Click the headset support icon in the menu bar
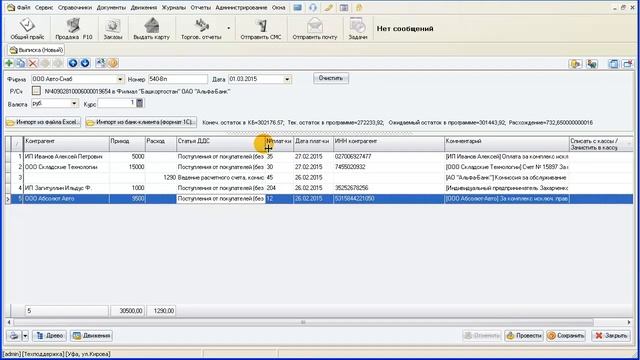Viewport: 640px width, 360px height. tap(313, 8)
